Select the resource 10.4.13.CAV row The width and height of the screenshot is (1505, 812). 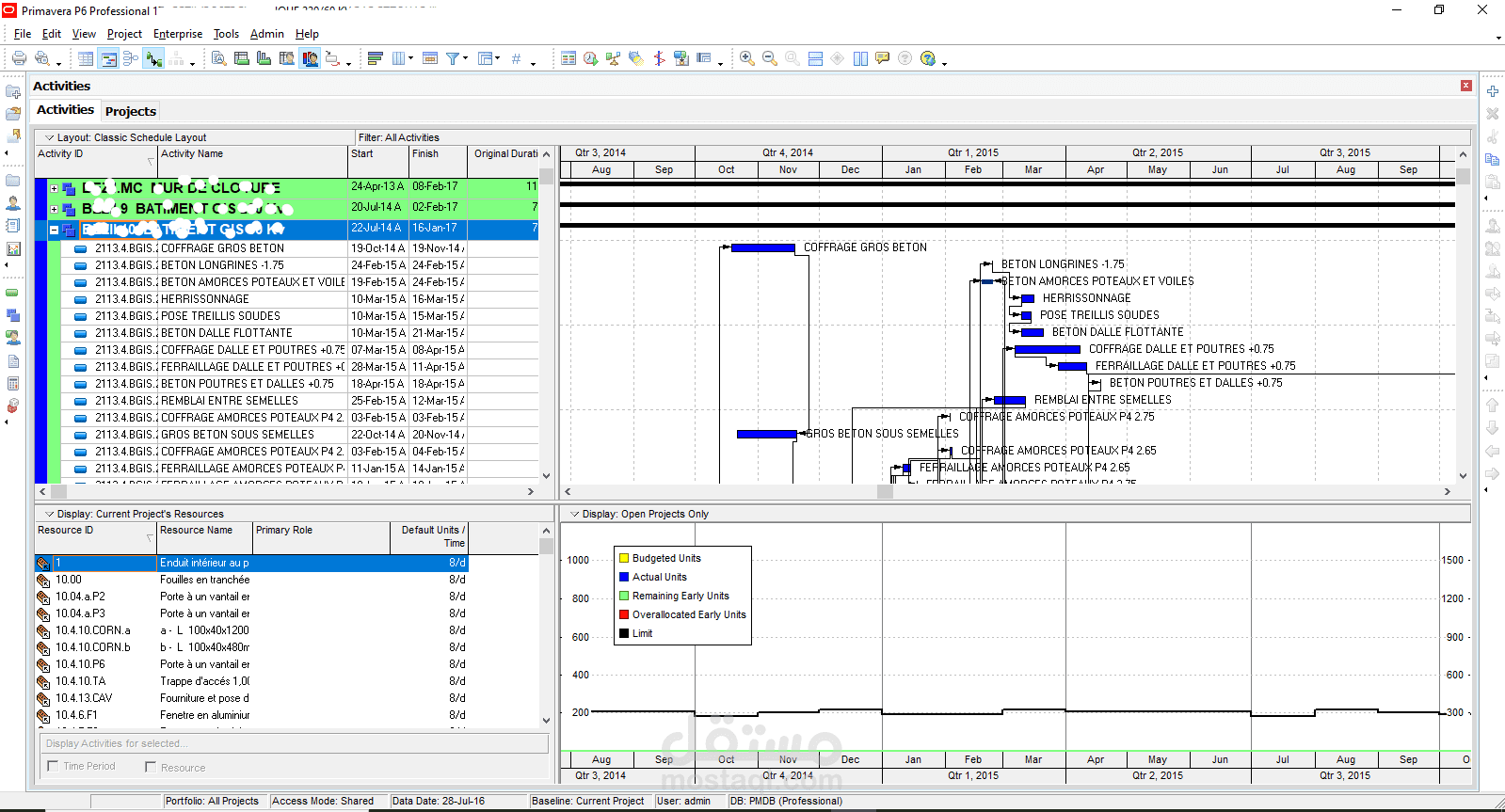coord(251,698)
